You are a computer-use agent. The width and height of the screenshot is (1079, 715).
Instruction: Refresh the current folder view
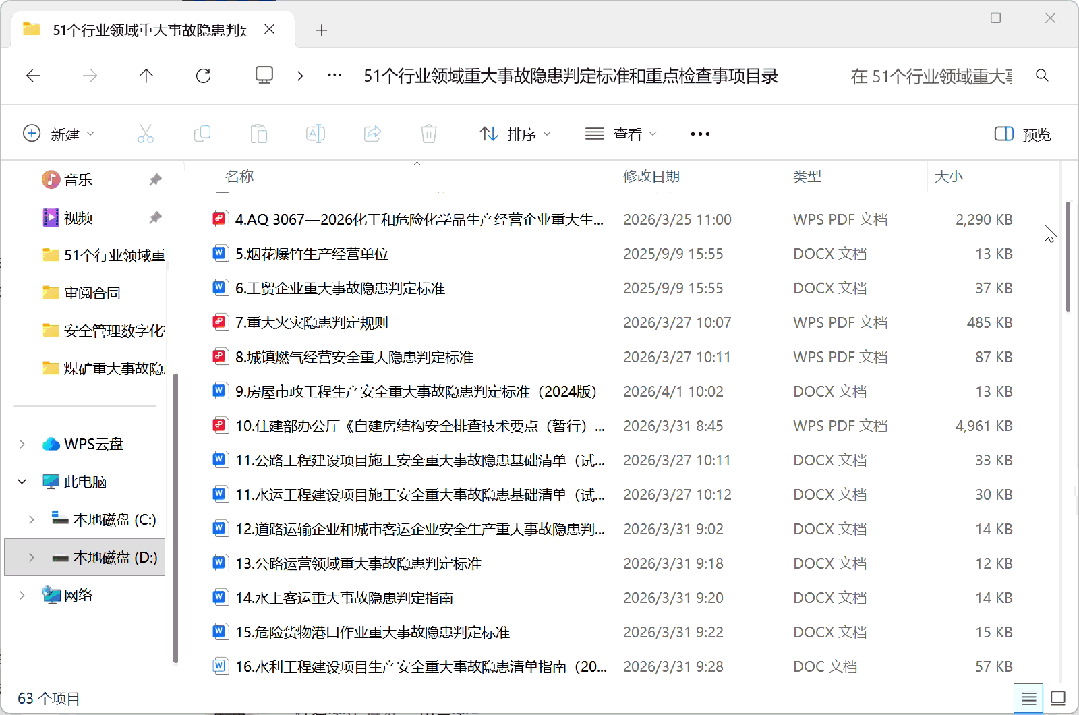coord(203,75)
